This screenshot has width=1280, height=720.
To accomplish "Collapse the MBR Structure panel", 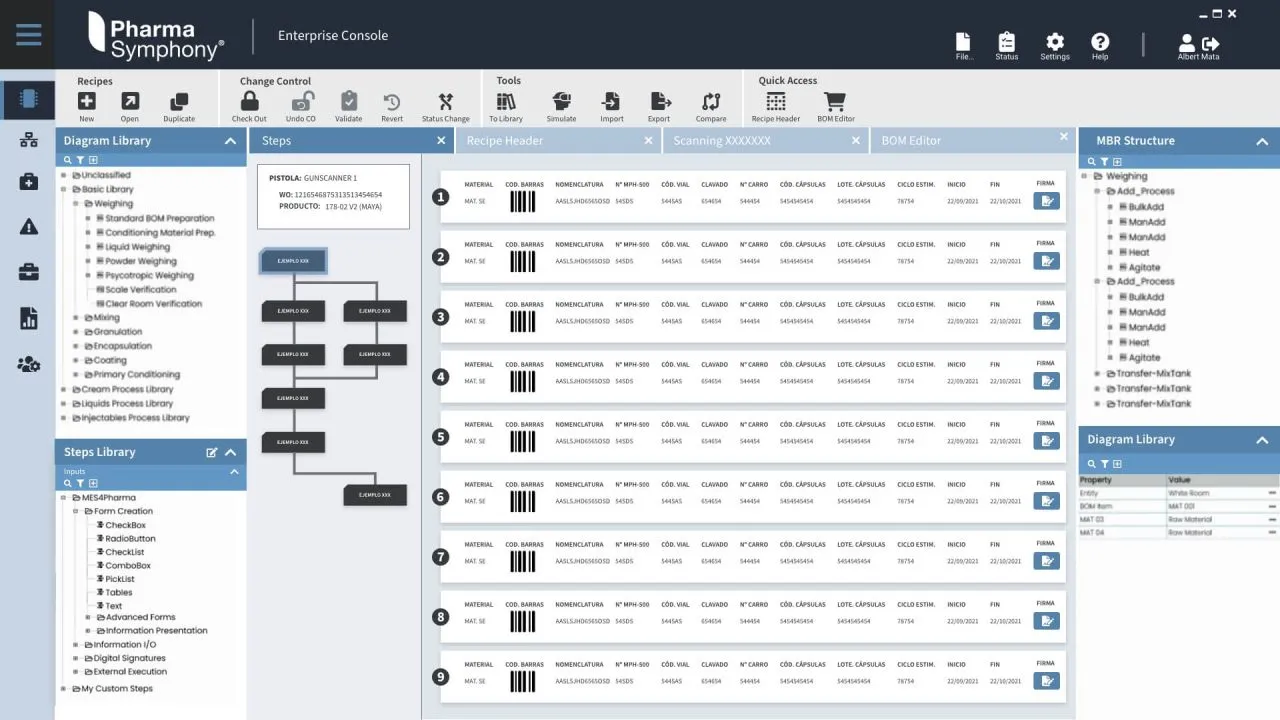I will click(x=1262, y=141).
